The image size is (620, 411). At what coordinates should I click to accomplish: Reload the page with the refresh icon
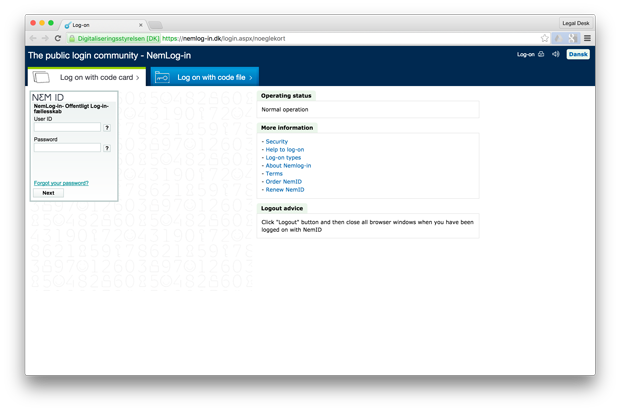[x=58, y=38]
